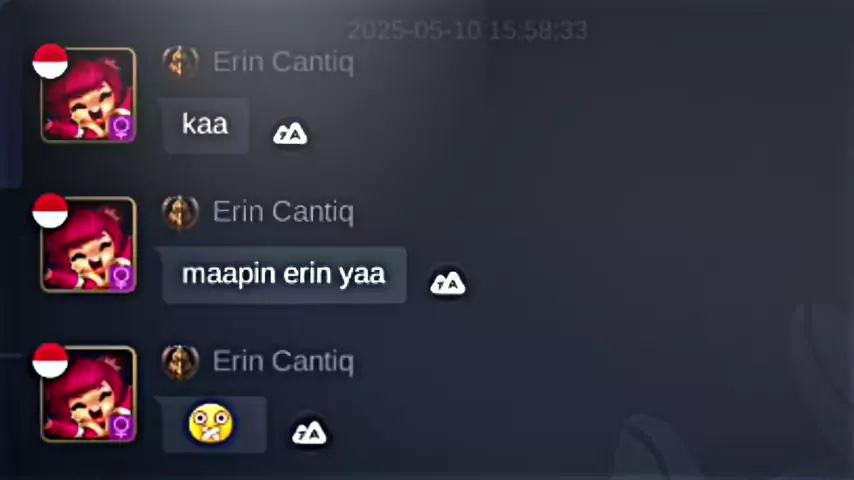Select the "kaa" chat bubble
Viewport: 854px width, 480px height.
click(205, 125)
